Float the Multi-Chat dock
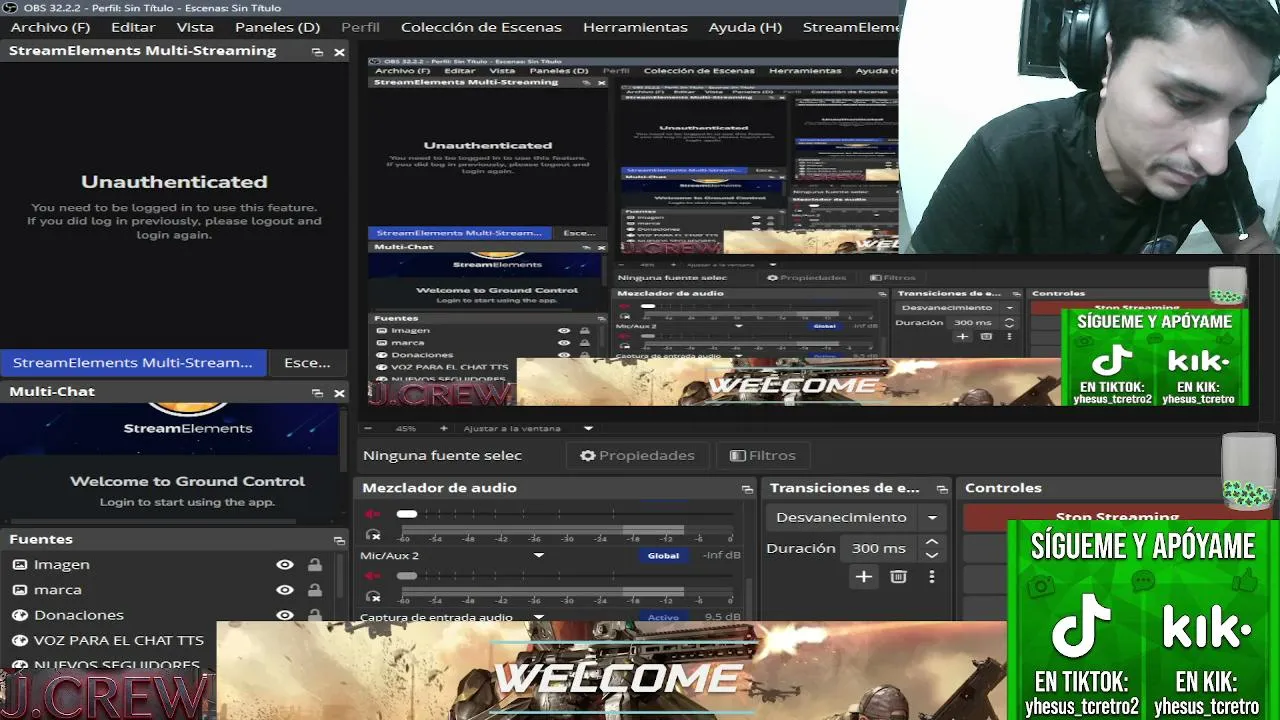Image resolution: width=1280 pixels, height=720 pixels. pos(317,393)
